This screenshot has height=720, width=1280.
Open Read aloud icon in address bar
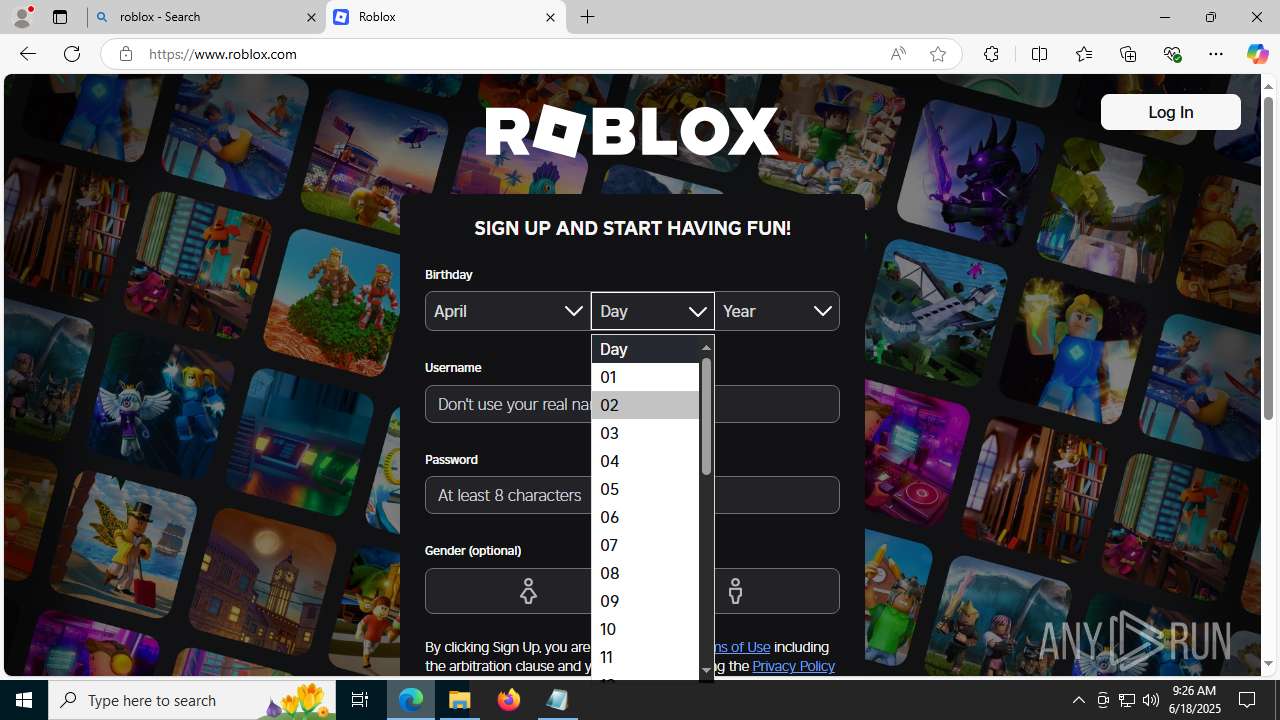pyautogui.click(x=898, y=54)
